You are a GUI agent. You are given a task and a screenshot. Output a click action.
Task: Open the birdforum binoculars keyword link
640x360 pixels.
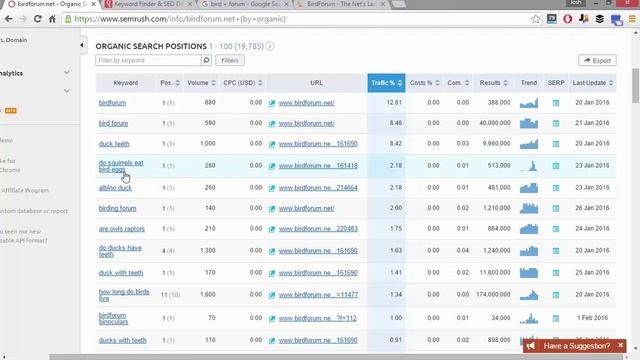(x=113, y=318)
